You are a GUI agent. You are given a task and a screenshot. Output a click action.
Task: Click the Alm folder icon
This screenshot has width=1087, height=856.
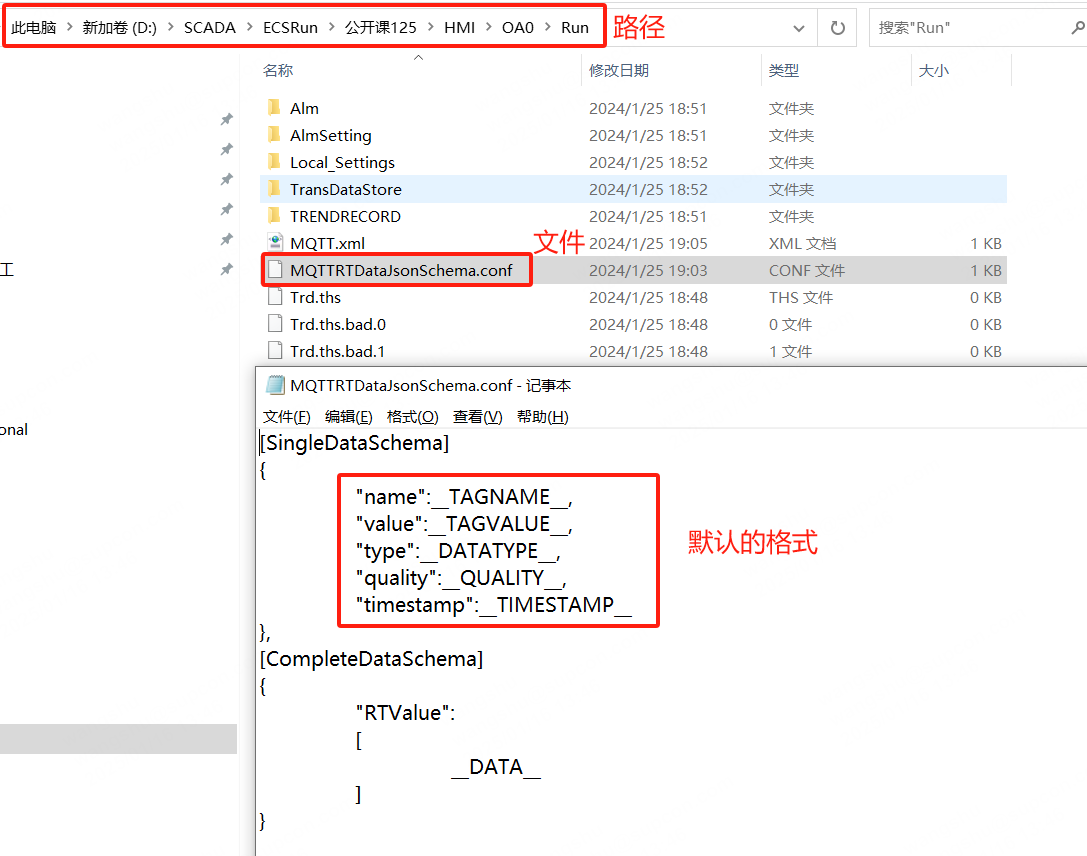click(275, 108)
